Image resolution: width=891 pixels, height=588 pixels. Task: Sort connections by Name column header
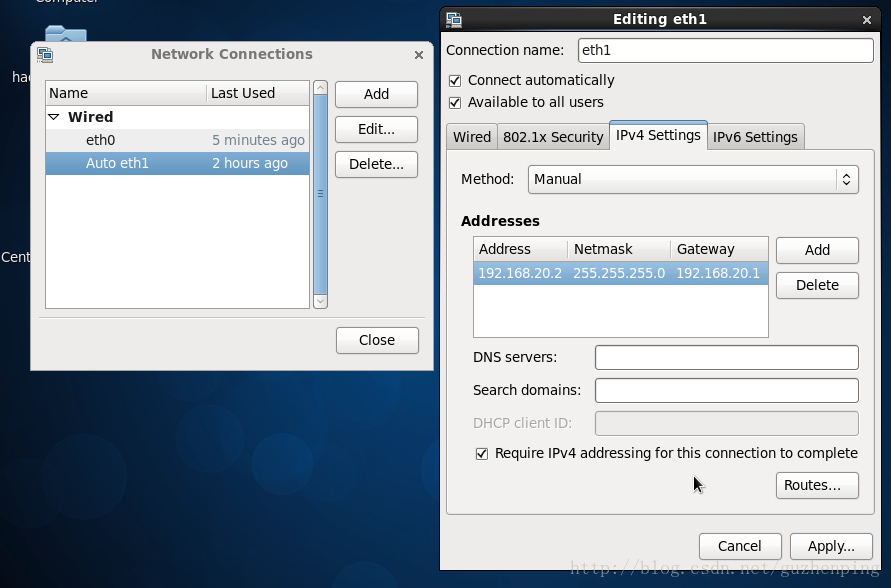pyautogui.click(x=126, y=93)
